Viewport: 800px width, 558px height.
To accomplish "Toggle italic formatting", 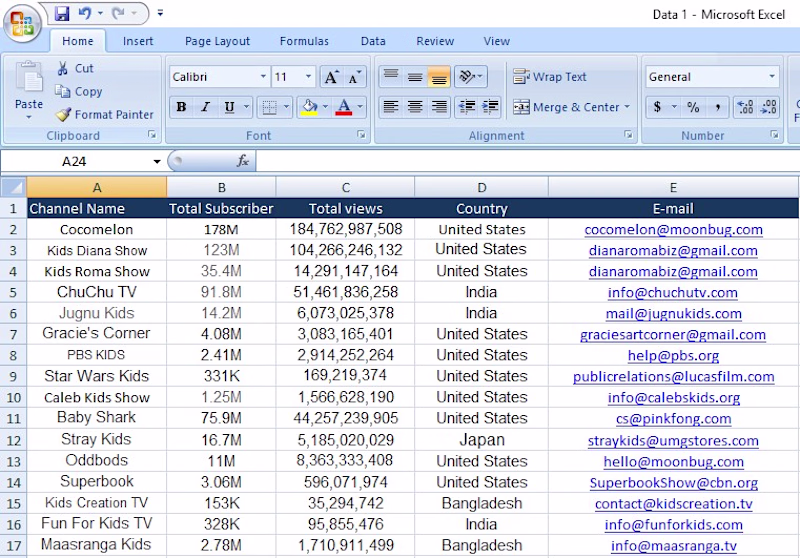I will (x=205, y=107).
